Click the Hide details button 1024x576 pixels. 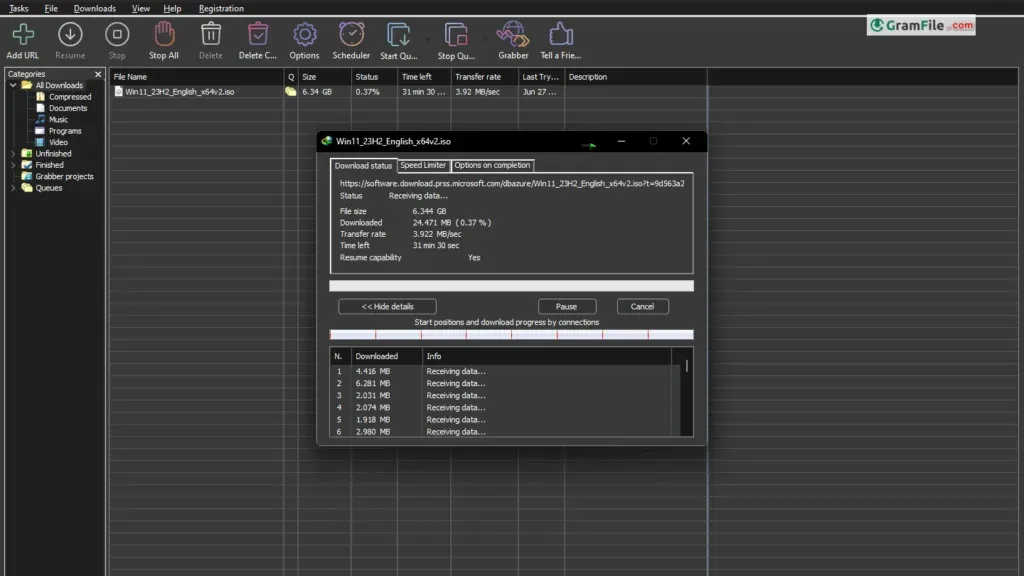[387, 306]
